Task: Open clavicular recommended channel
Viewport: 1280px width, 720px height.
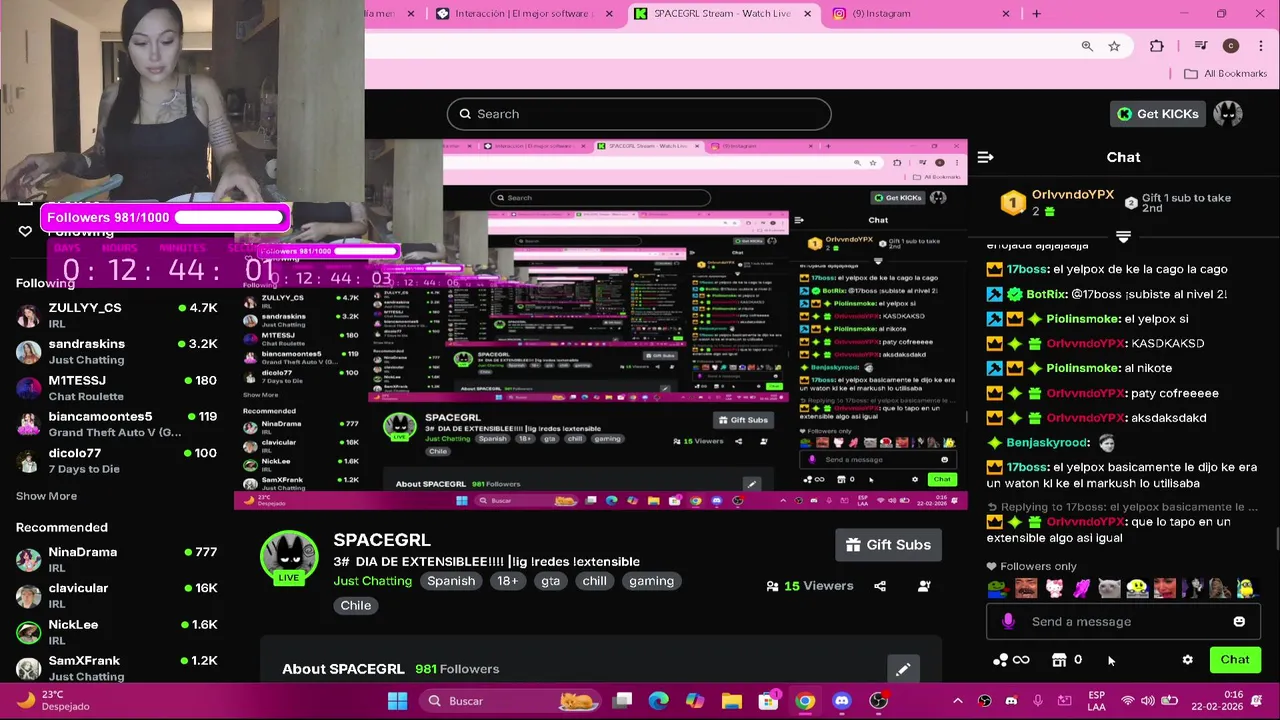Action: (117, 595)
